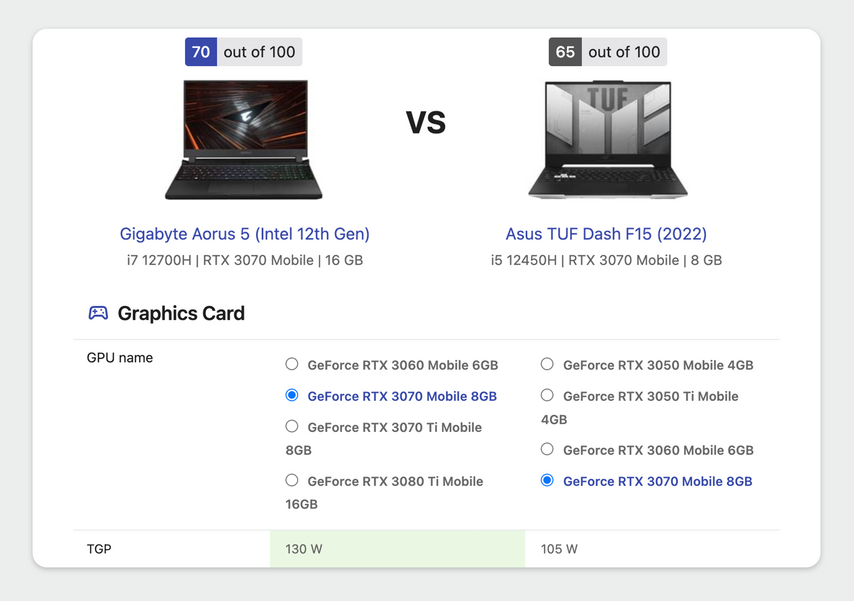This screenshot has height=601, width=854.
Task: Click the i5 12450H spec line
Action: 606,260
